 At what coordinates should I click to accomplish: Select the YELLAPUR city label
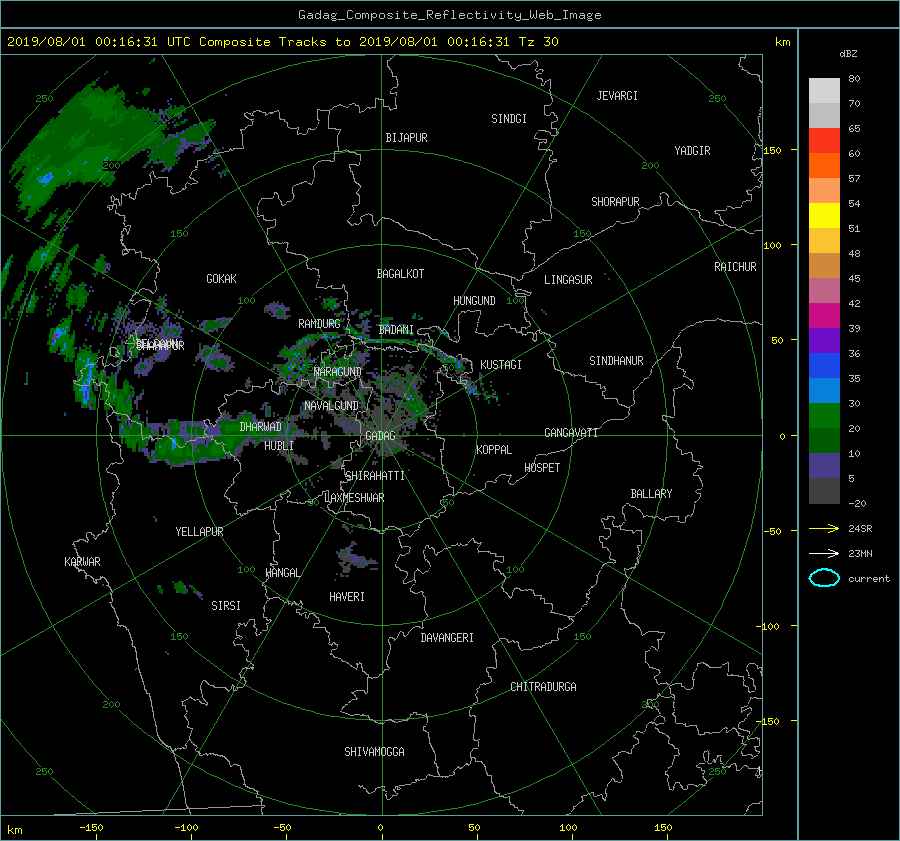click(x=199, y=532)
